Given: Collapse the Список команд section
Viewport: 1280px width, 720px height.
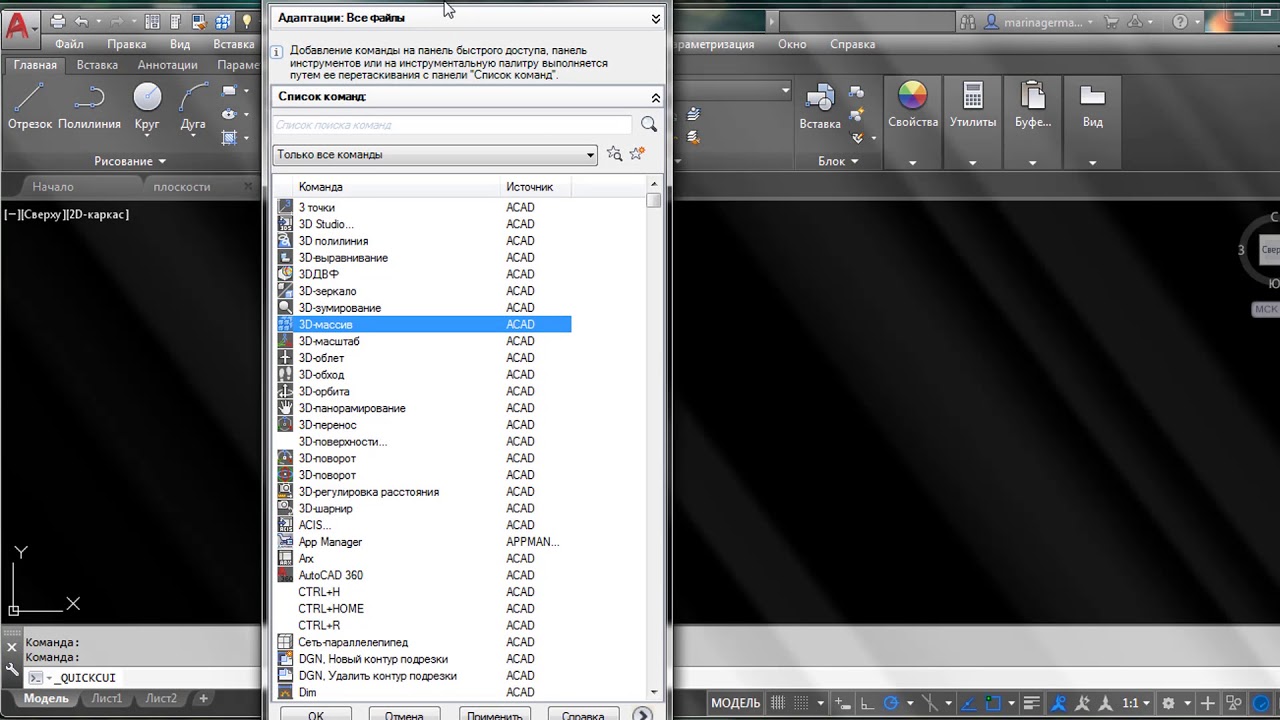Looking at the screenshot, I should click(x=656, y=97).
